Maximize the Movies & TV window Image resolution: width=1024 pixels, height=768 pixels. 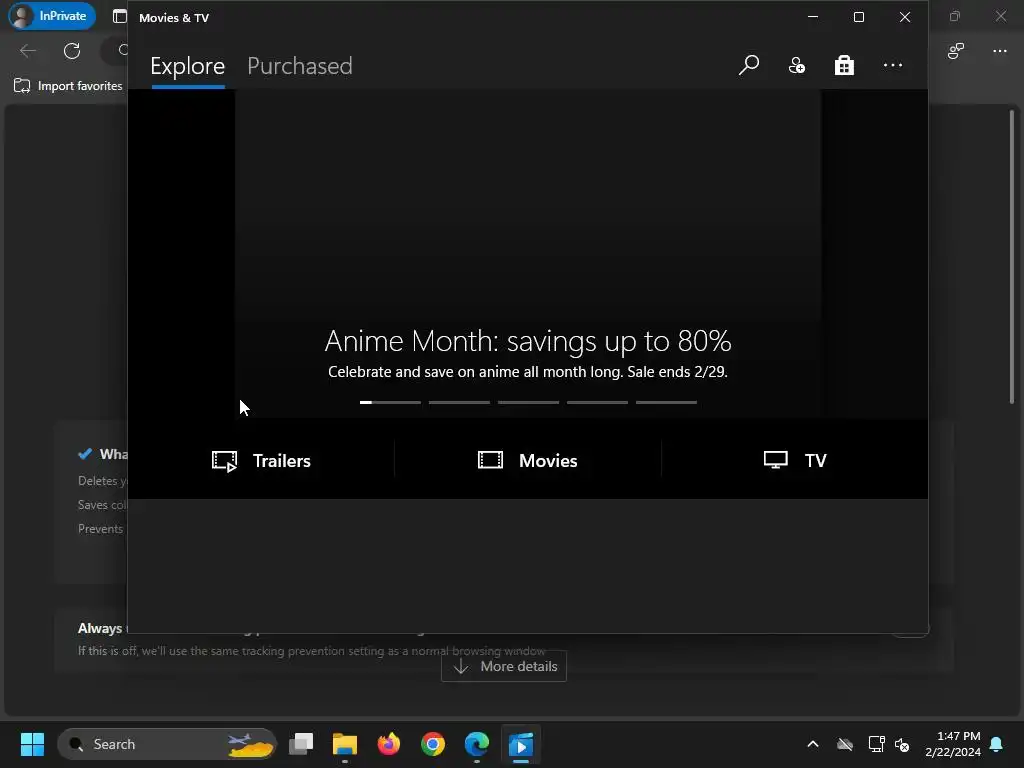point(859,17)
